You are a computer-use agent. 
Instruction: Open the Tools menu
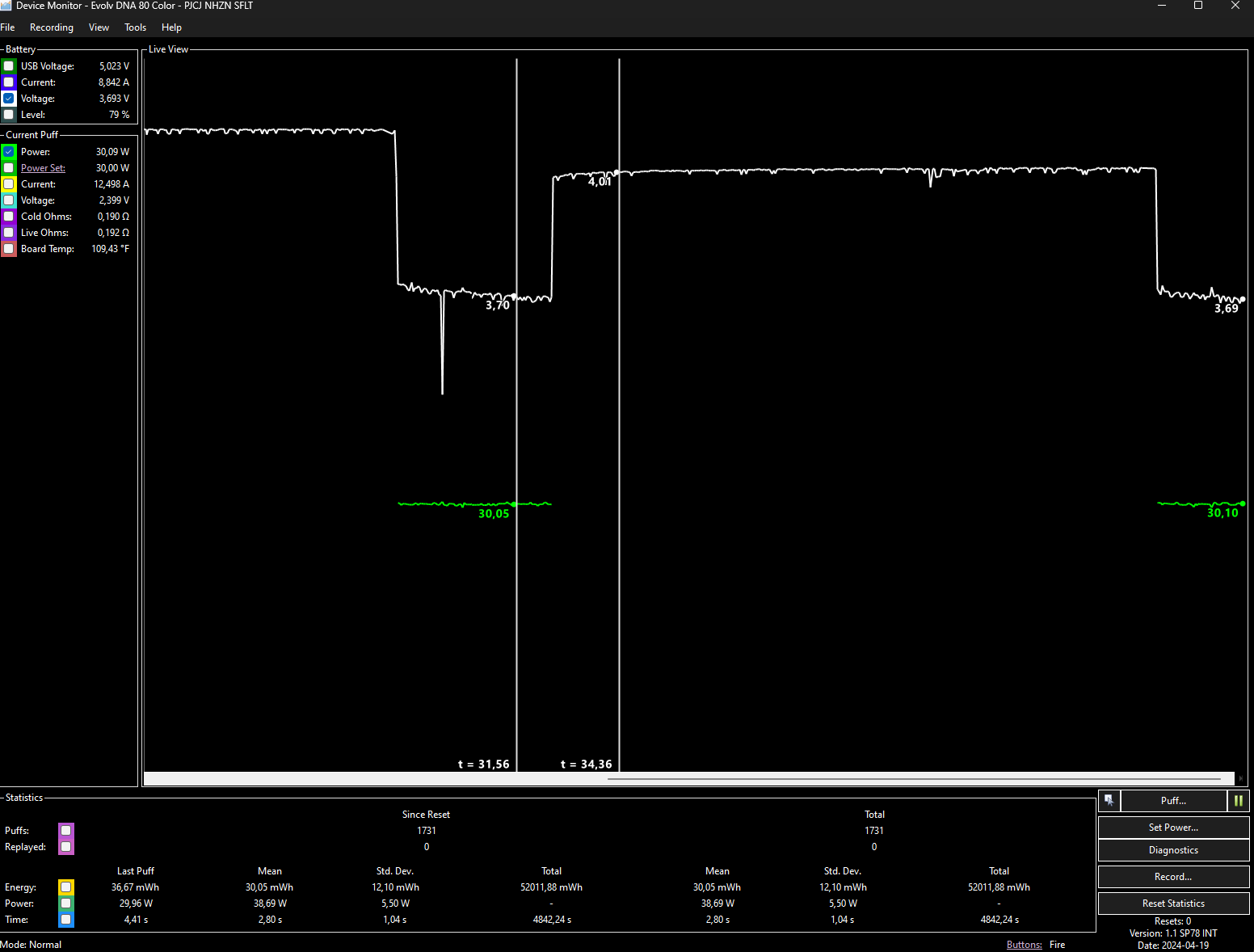click(135, 27)
